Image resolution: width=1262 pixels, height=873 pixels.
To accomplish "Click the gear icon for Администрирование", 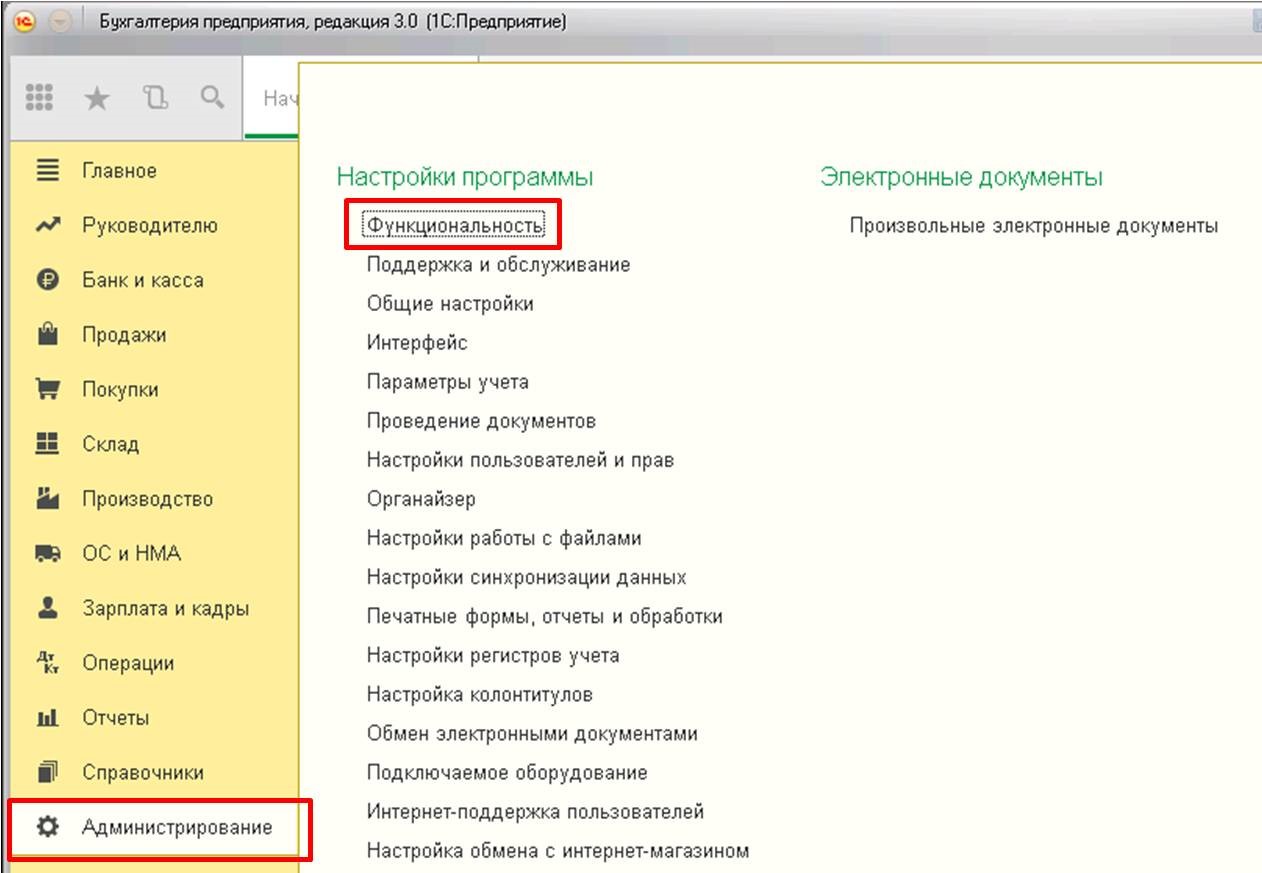I will point(48,828).
